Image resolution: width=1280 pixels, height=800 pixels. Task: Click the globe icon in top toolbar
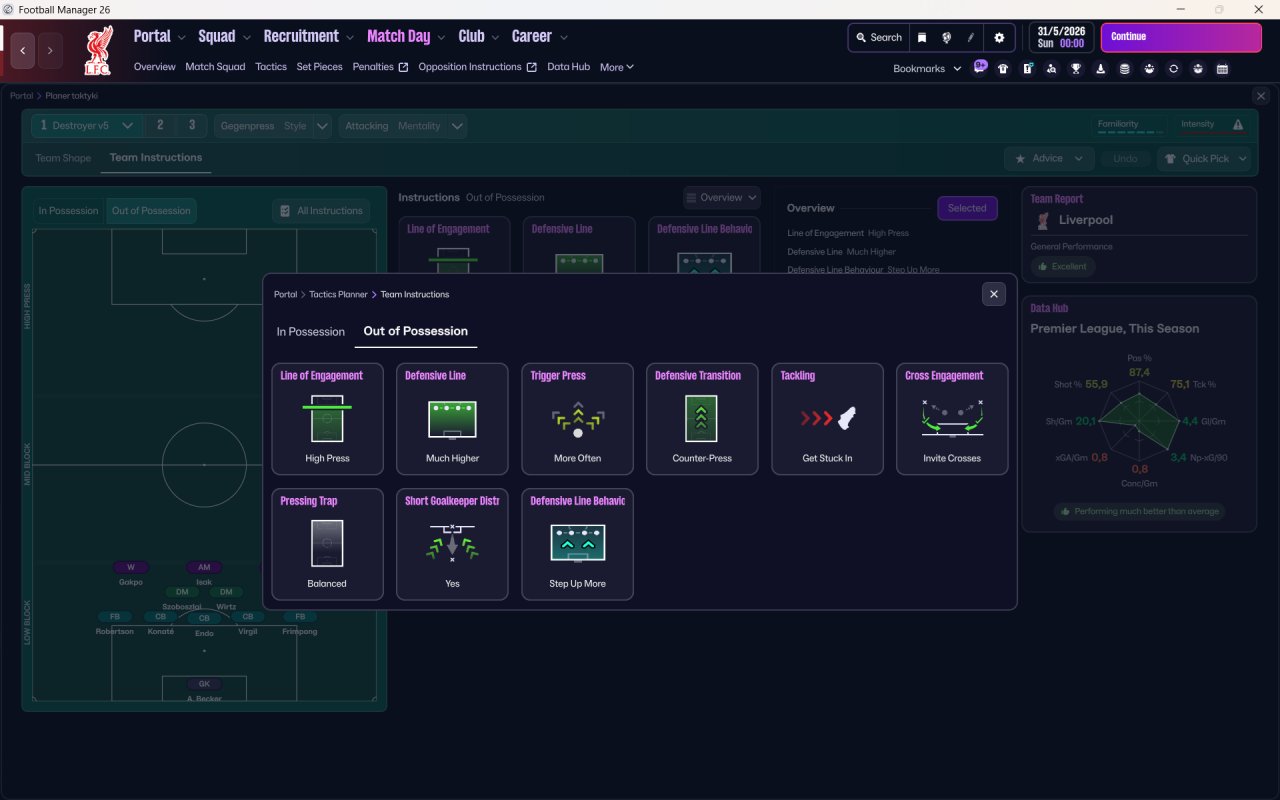(x=946, y=37)
